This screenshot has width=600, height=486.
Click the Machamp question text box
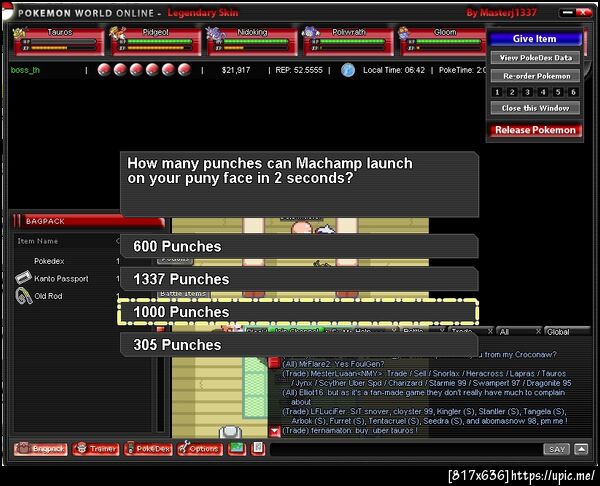299,184
